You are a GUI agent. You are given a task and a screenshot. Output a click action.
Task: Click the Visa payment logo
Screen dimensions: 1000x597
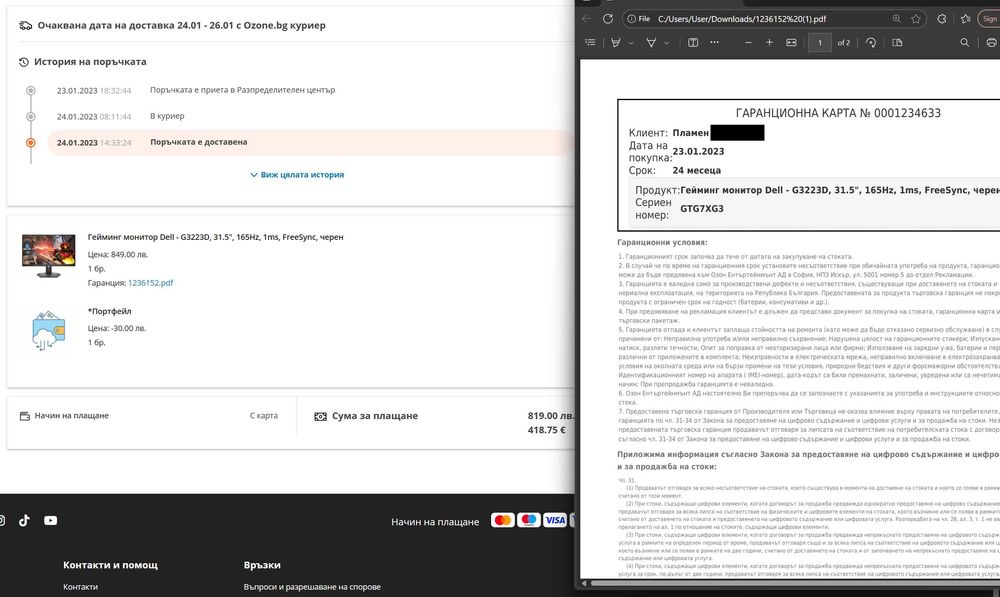tap(555, 520)
